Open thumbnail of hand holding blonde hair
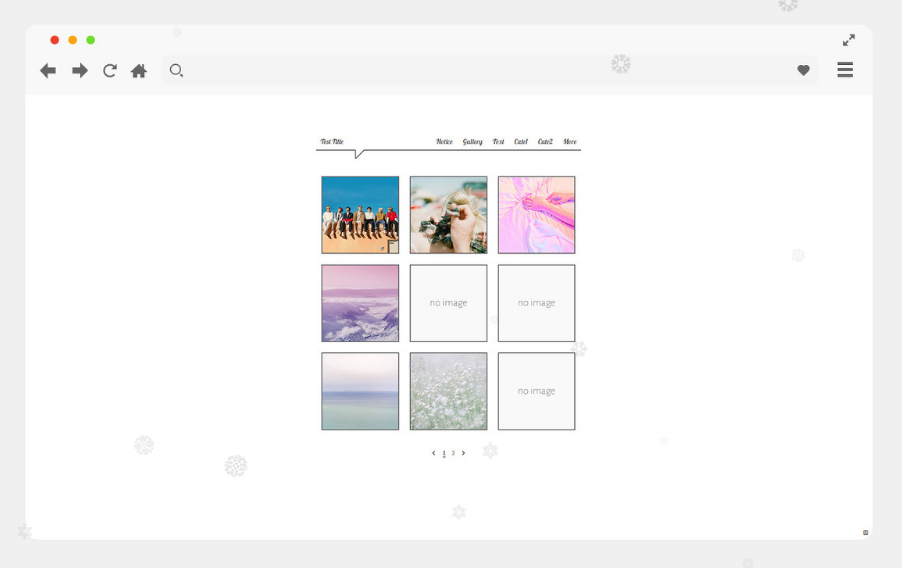This screenshot has width=902, height=568. coord(449,215)
